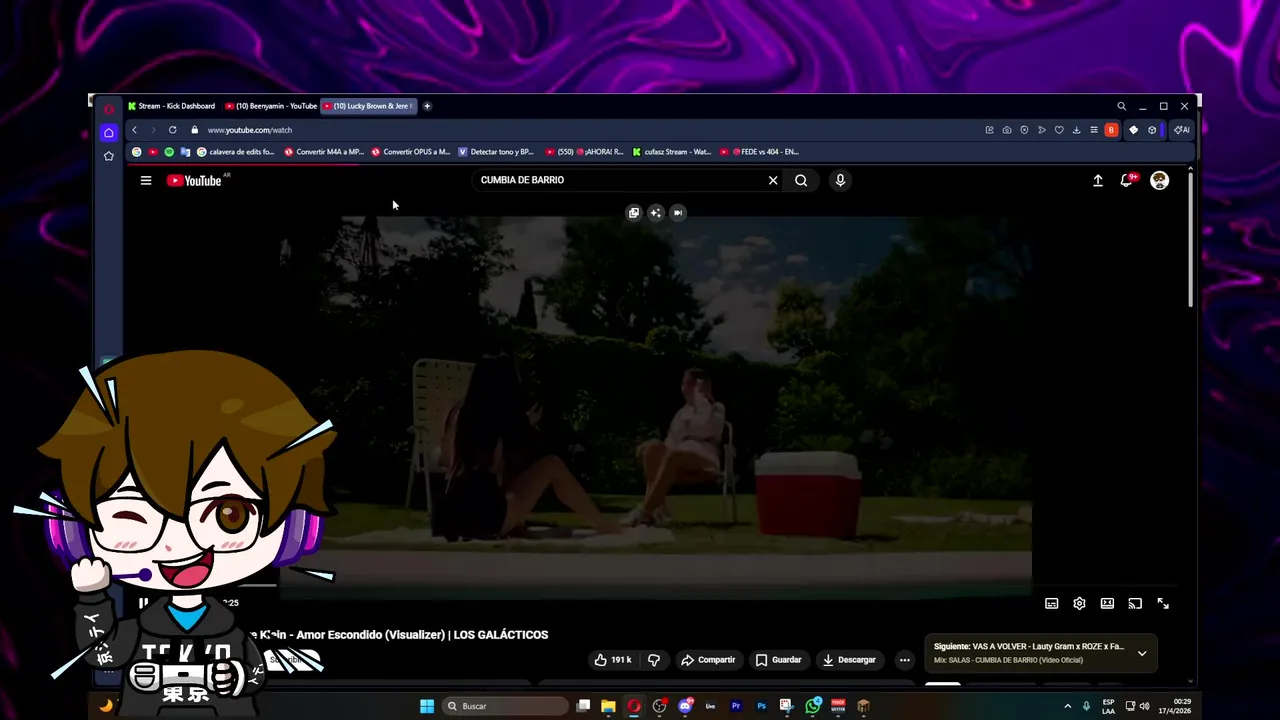Viewport: 1280px width, 720px height.
Task: Click the sparkle enhance icon above player
Action: coord(655,213)
